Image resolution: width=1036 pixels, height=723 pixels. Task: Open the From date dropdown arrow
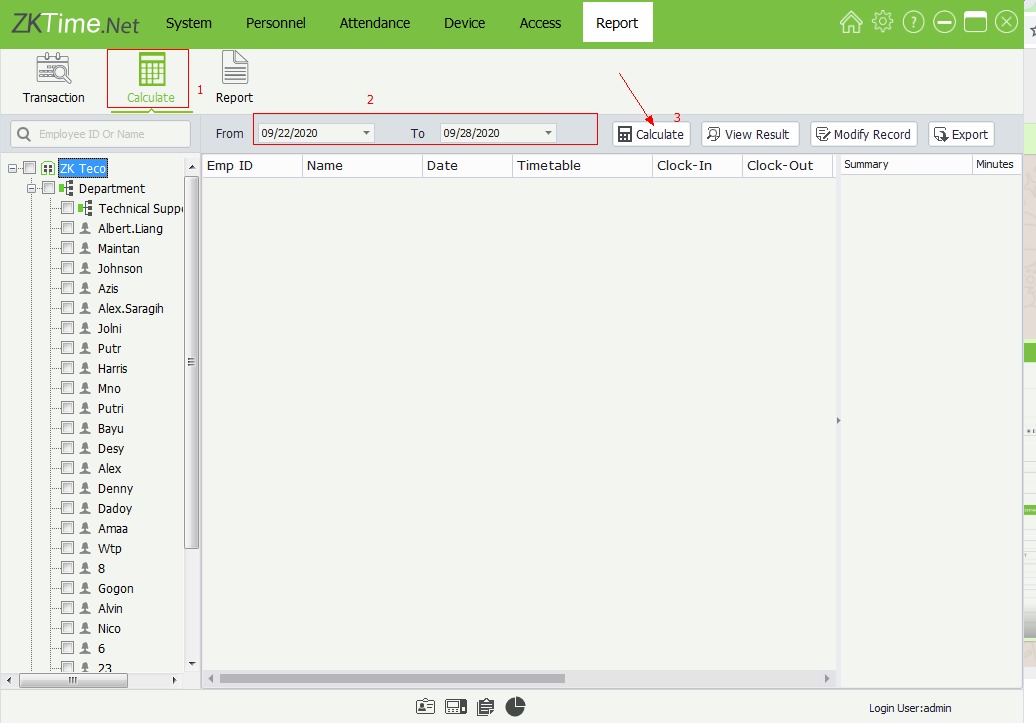[366, 133]
